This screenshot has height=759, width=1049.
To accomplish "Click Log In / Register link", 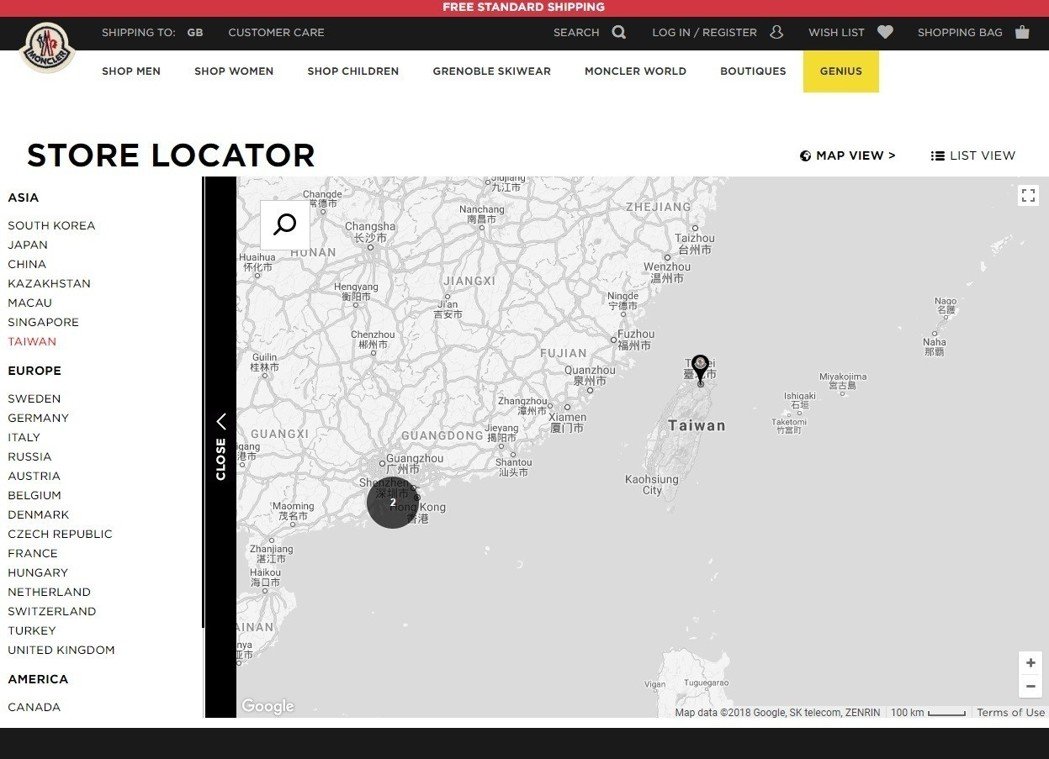I will [704, 32].
